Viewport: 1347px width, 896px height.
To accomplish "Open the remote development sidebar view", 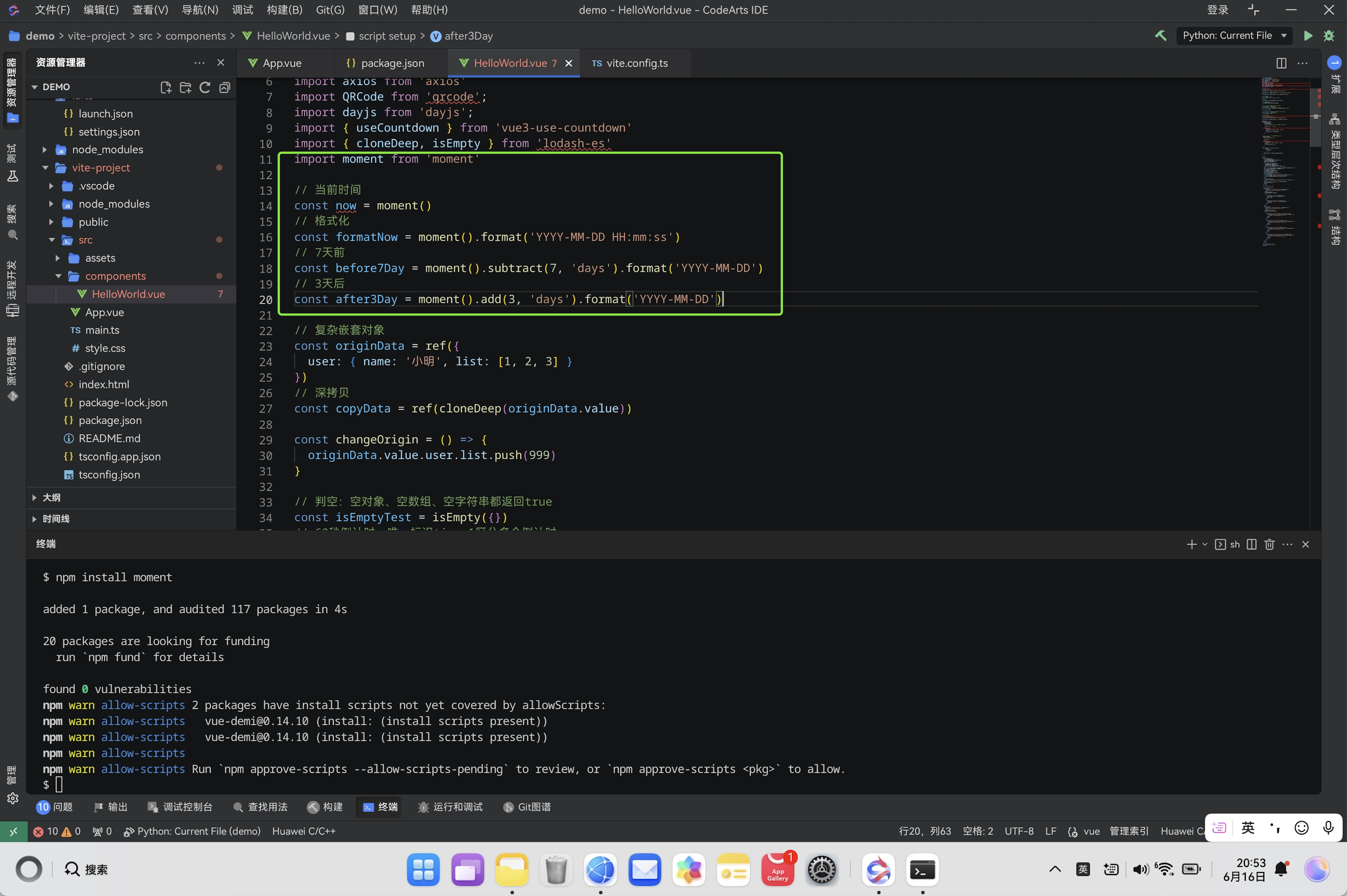I will (x=13, y=289).
